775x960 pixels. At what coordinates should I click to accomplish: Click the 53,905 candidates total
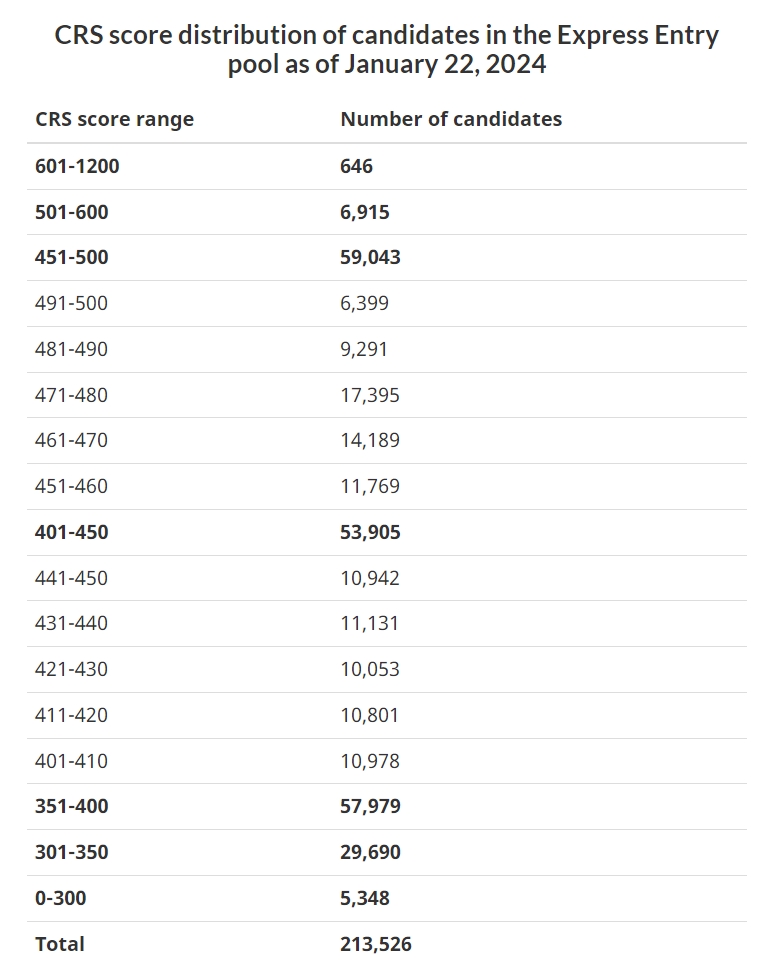370,532
